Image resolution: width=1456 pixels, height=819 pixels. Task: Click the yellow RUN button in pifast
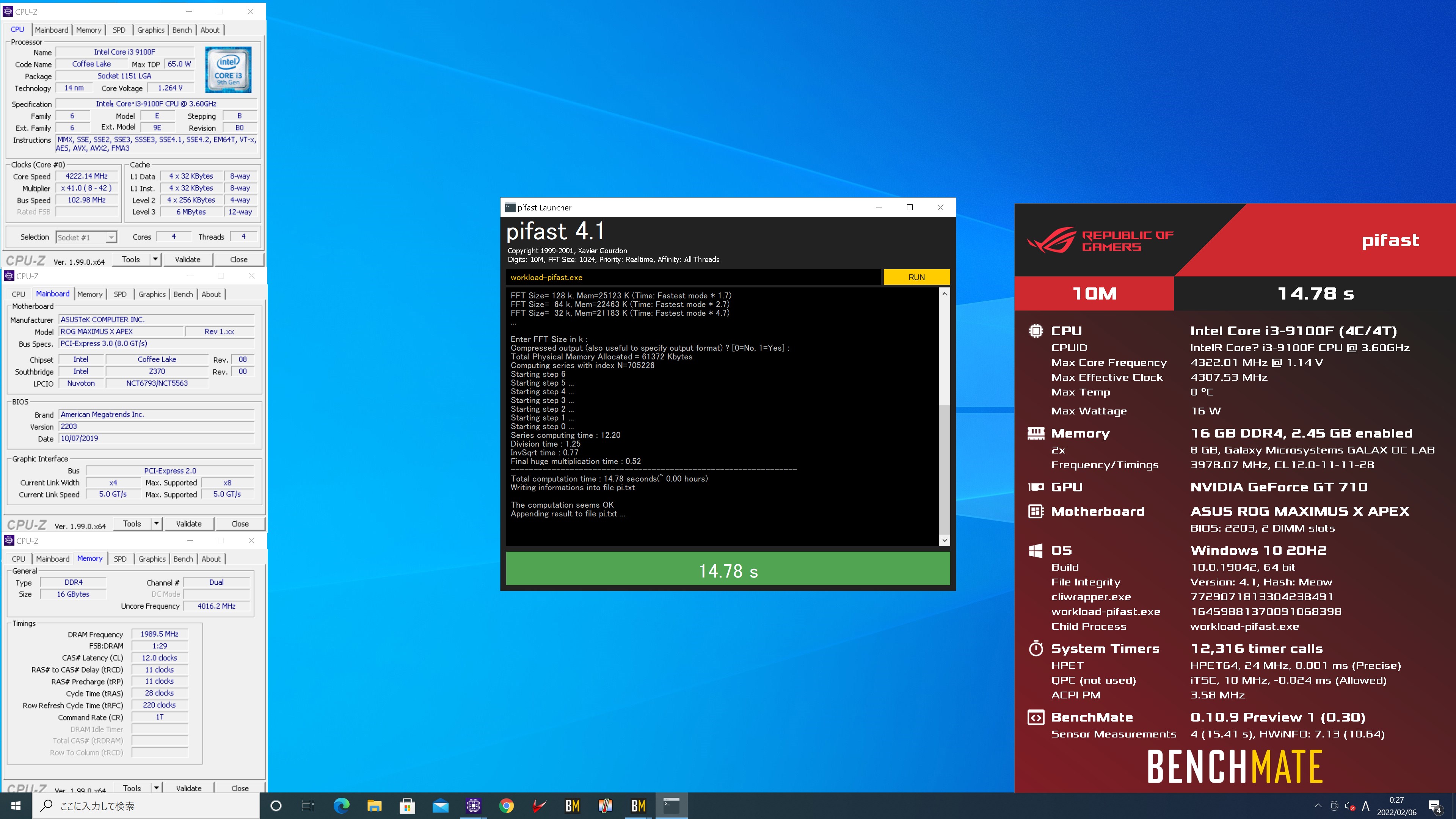click(916, 277)
